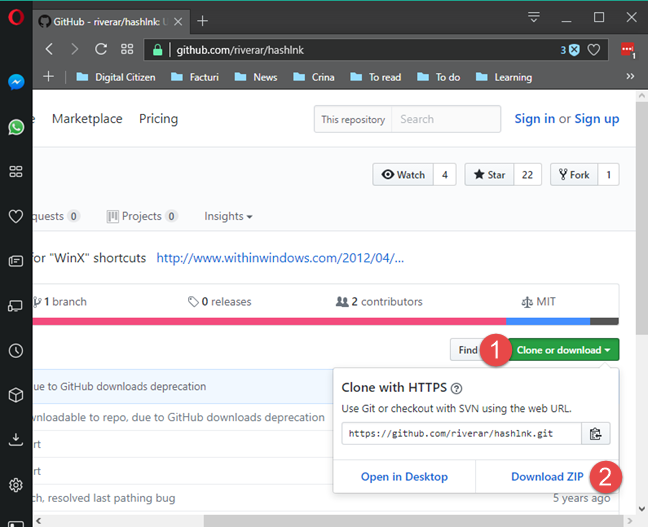
Task: View watchers count 4
Action: pos(445,174)
